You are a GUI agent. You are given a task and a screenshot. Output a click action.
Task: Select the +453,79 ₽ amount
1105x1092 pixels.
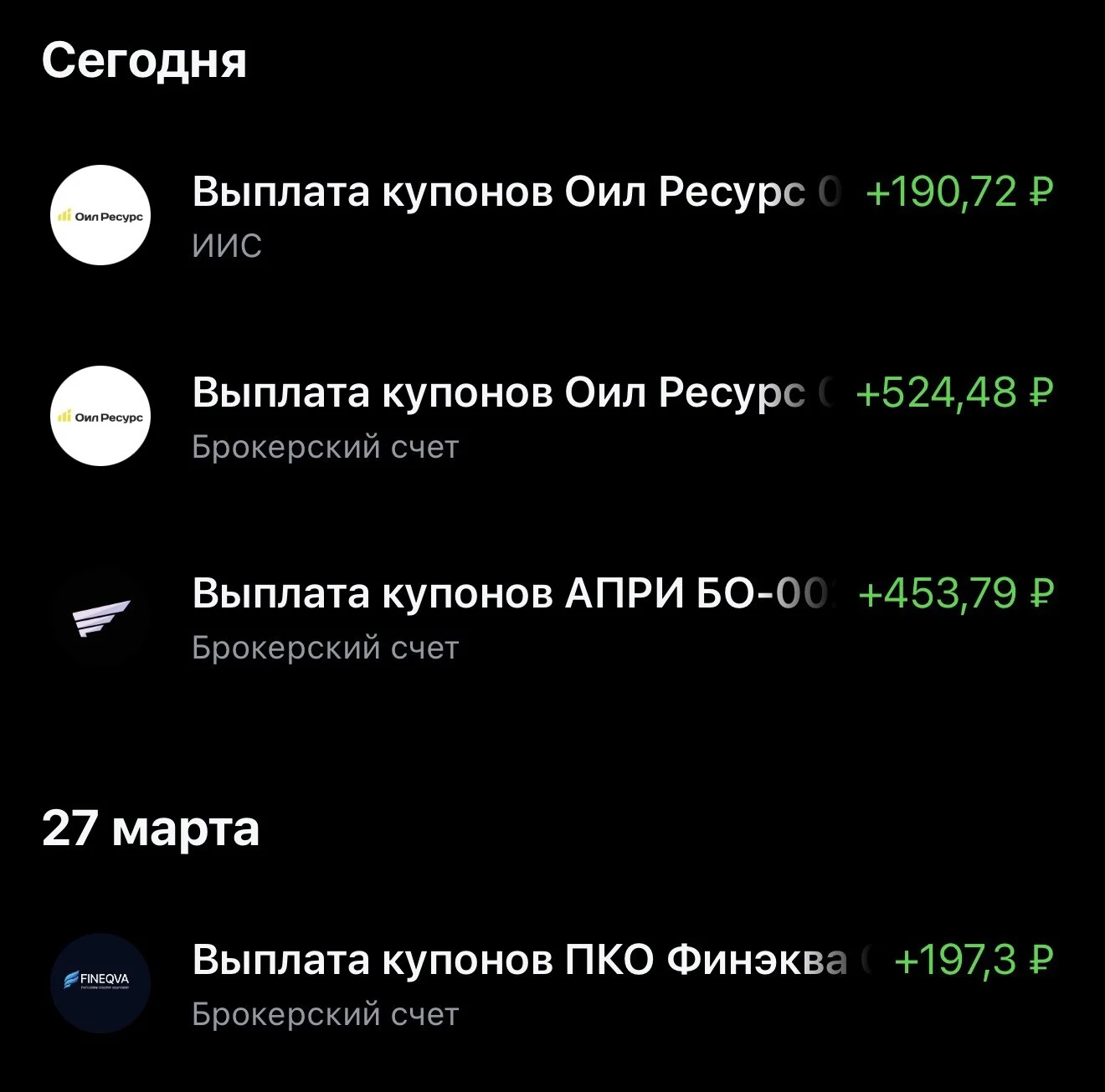click(x=955, y=593)
